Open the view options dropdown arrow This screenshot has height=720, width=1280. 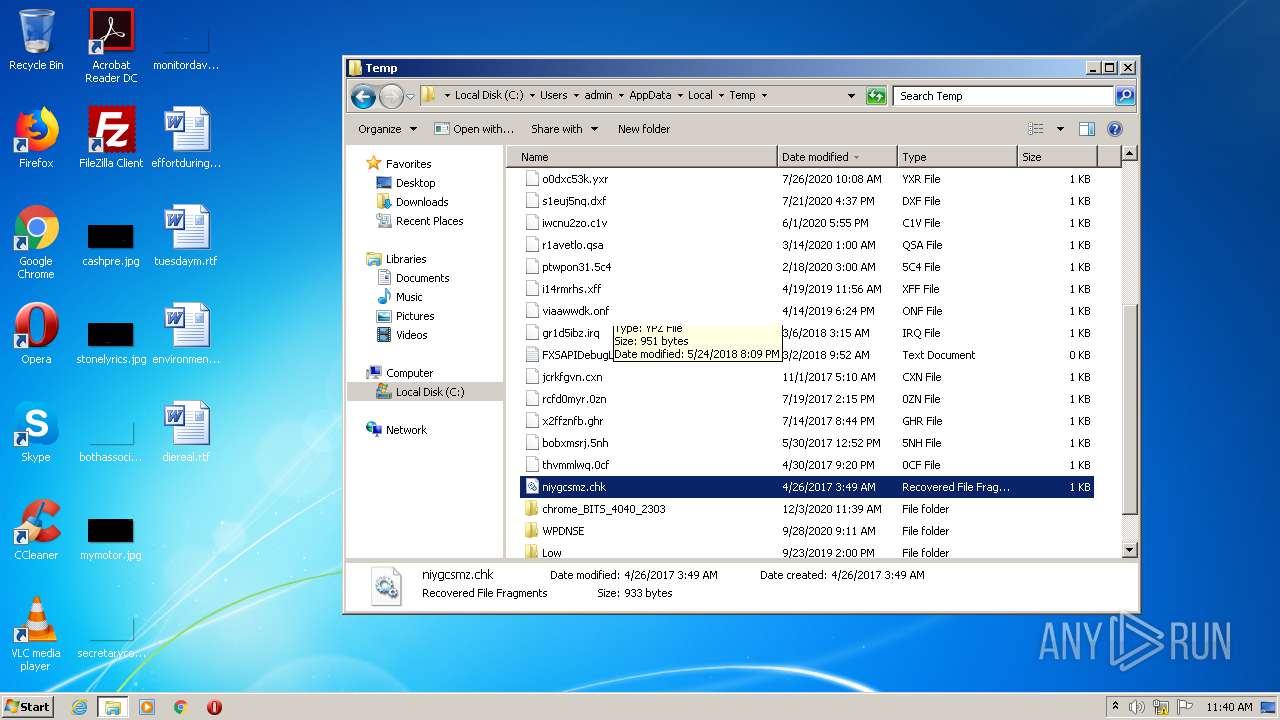click(1060, 129)
